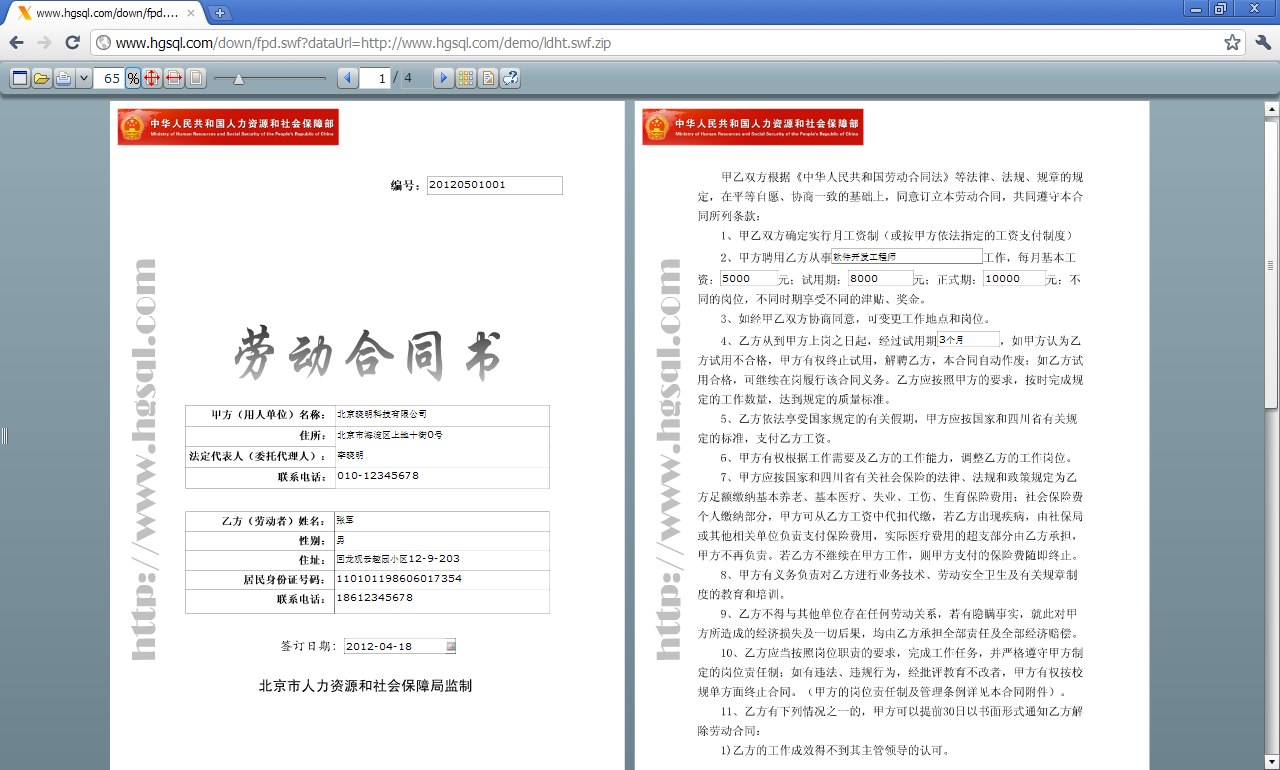Click the label 居民身份证号码
This screenshot has height=770, width=1280.
click(x=285, y=580)
